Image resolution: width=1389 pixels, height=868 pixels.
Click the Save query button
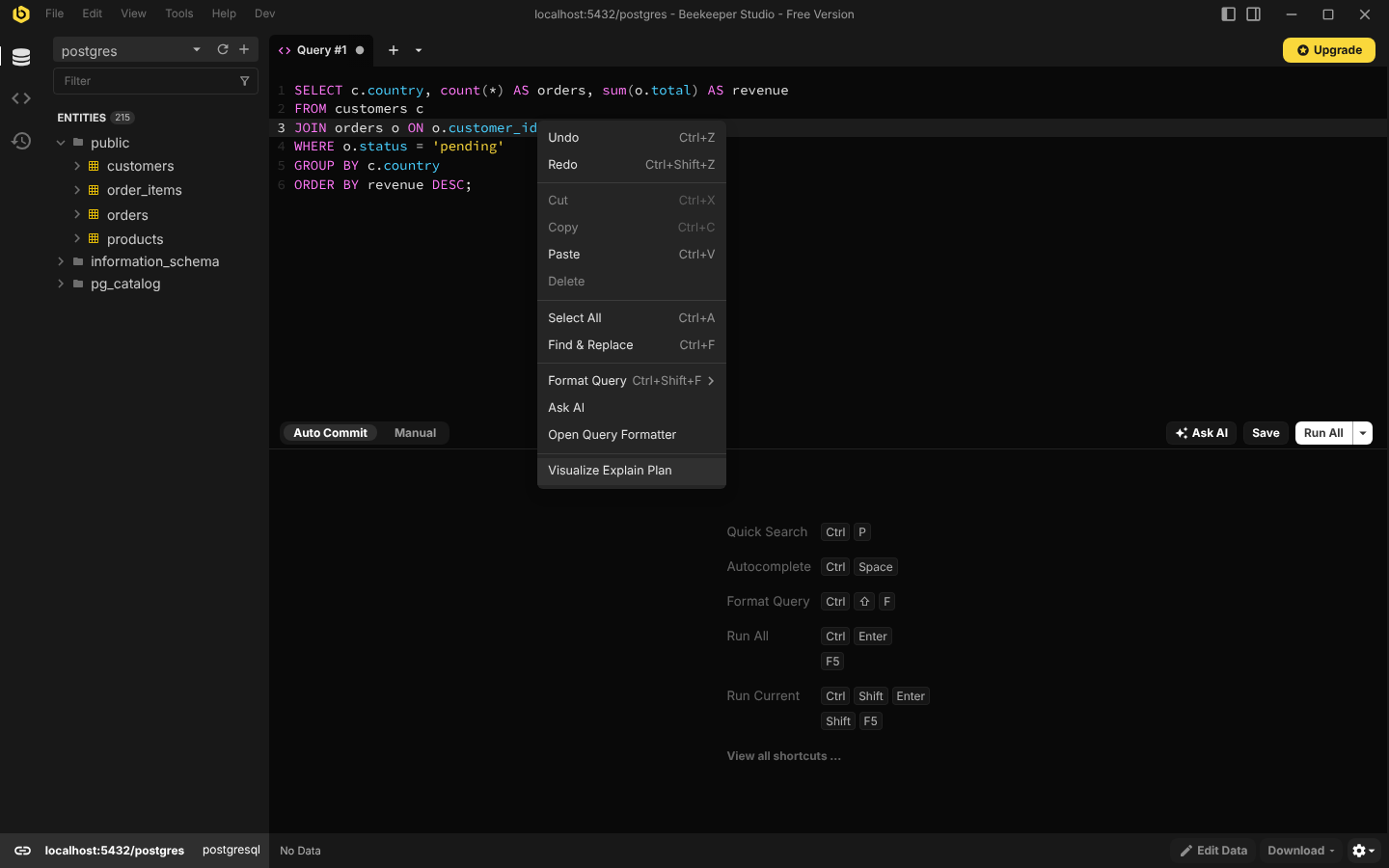1266,433
